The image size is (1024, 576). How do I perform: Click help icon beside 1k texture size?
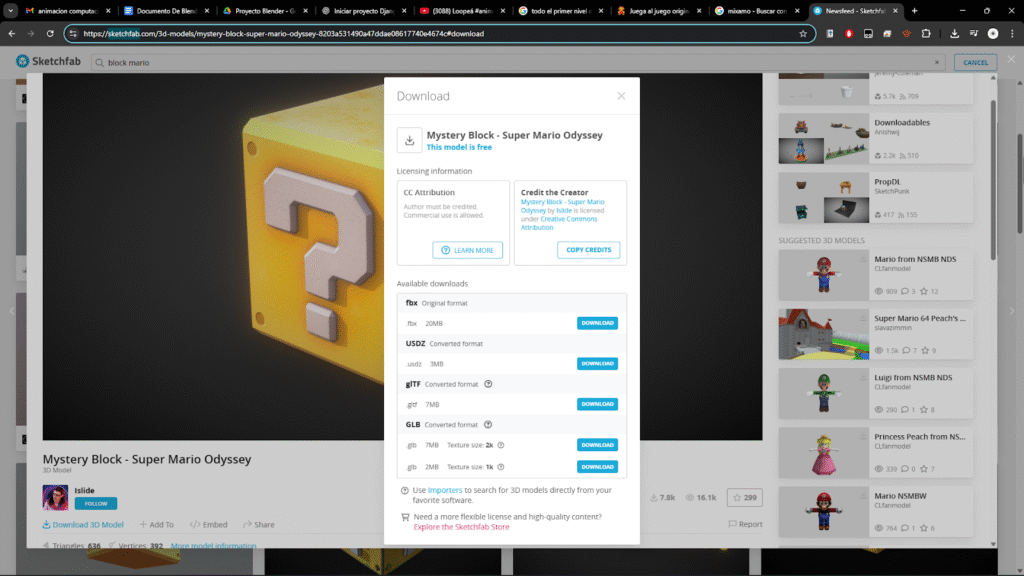coord(500,467)
